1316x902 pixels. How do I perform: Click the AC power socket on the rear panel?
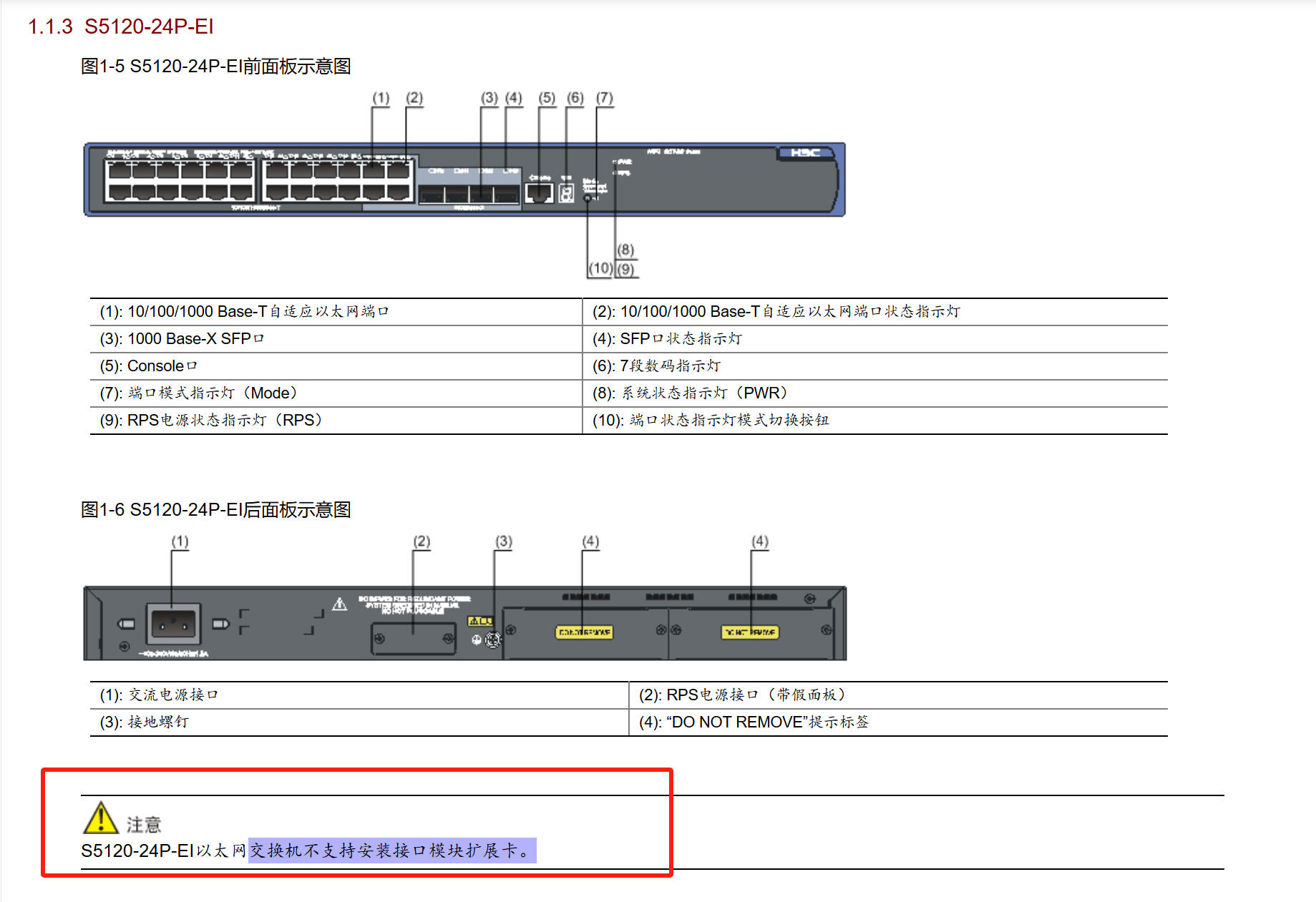173,624
